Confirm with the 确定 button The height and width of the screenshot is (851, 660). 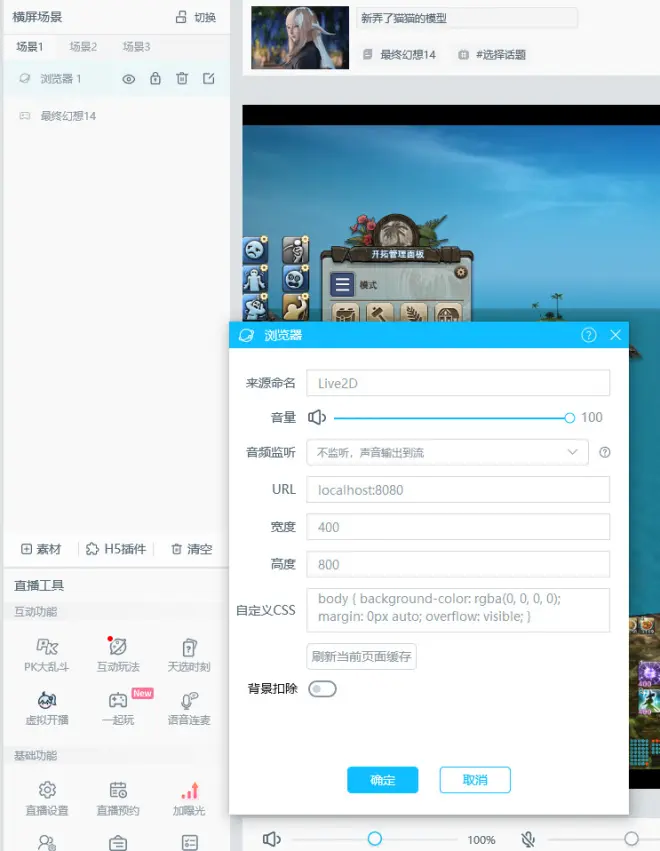pos(383,780)
